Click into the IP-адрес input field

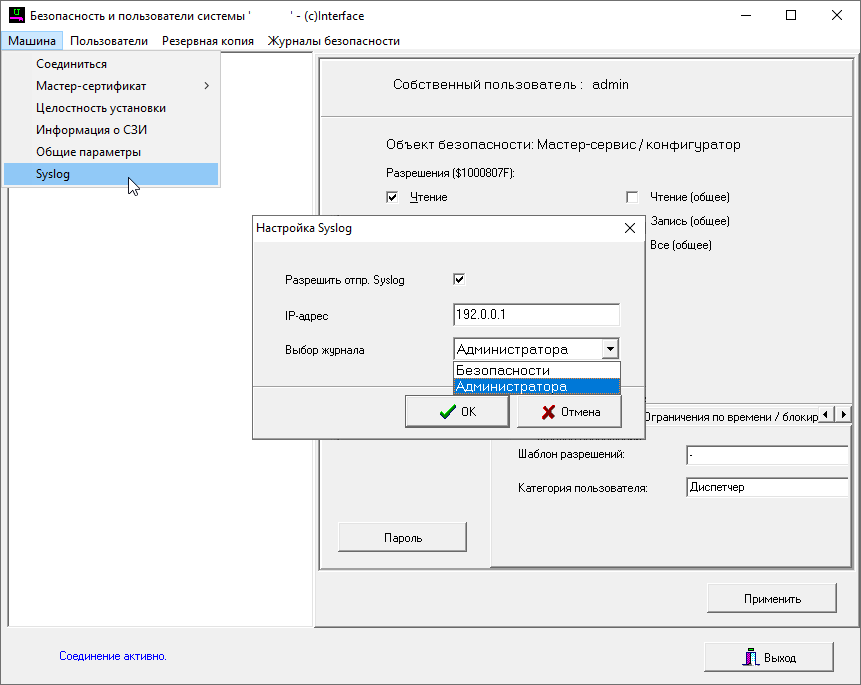(x=535, y=315)
